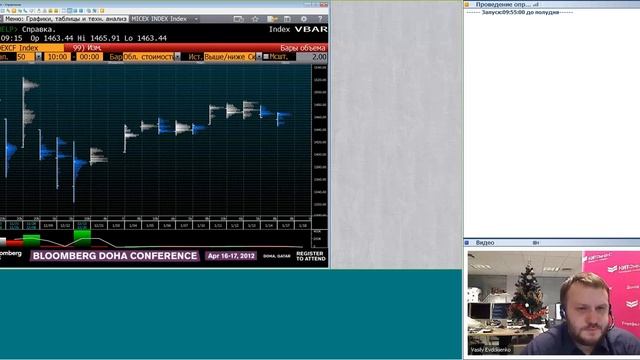Open the dropdown arrow next to 50

(38, 57)
